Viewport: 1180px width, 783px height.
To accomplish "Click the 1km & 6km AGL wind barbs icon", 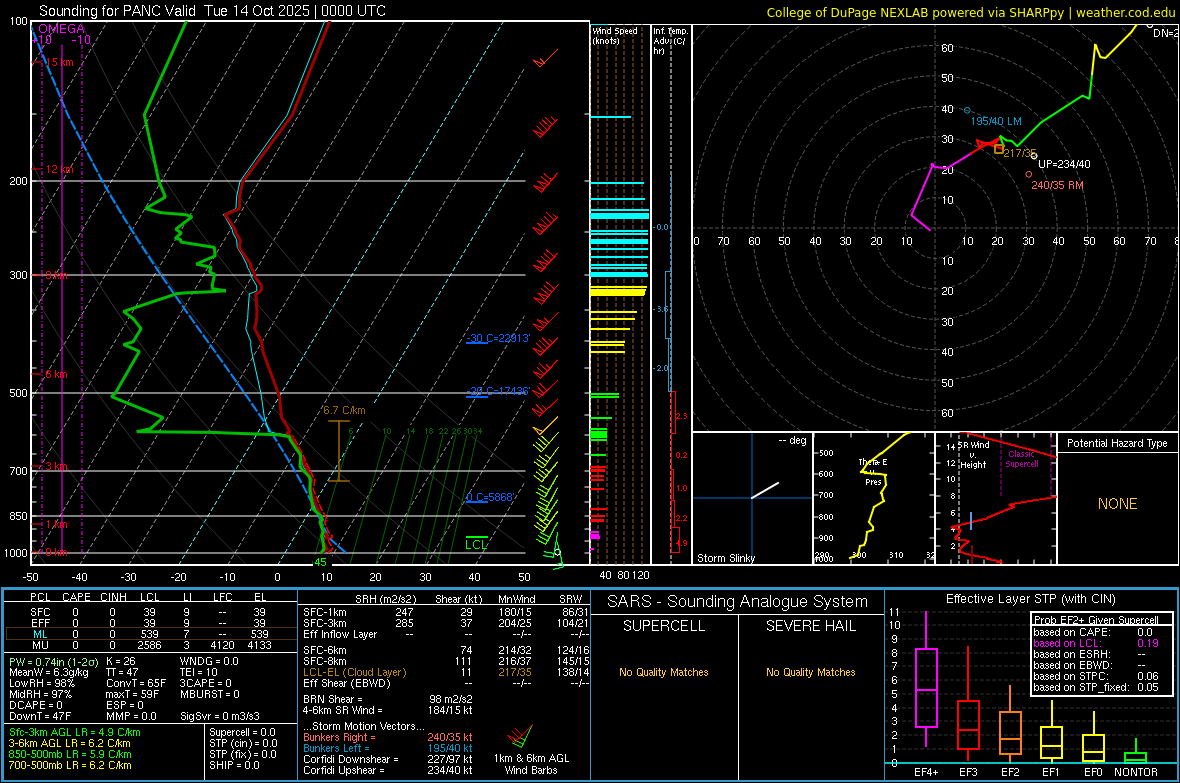I will click(x=519, y=735).
